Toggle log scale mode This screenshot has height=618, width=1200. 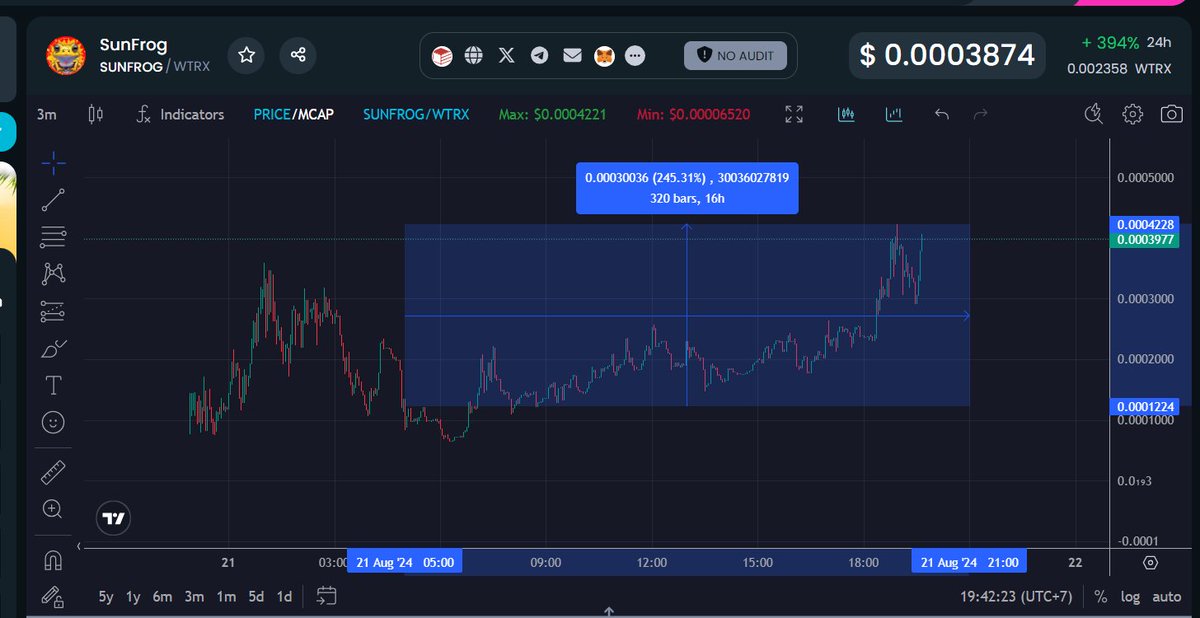1130,597
